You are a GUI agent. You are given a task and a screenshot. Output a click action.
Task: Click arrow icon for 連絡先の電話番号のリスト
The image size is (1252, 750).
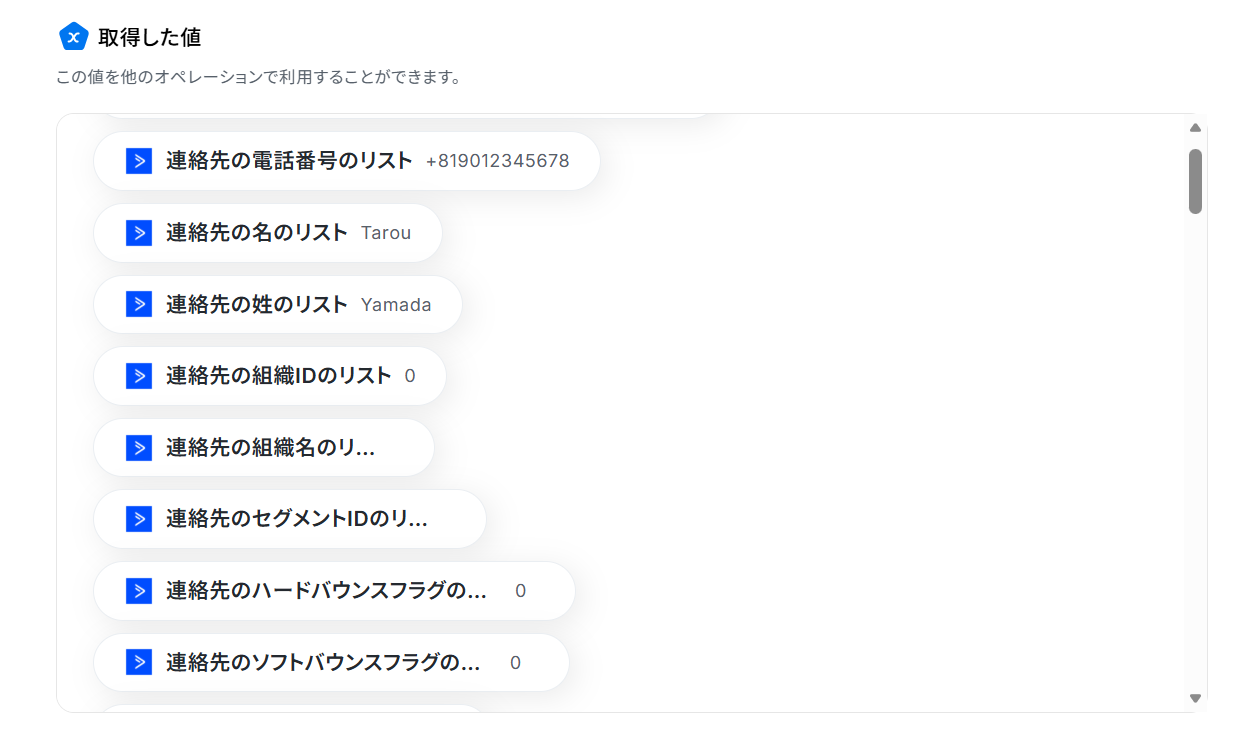tap(139, 161)
